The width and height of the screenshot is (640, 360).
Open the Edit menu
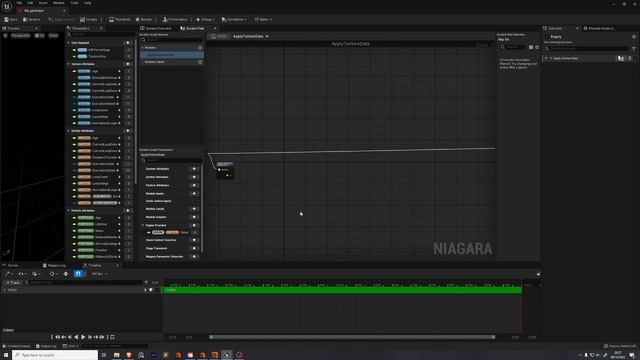point(30,3)
